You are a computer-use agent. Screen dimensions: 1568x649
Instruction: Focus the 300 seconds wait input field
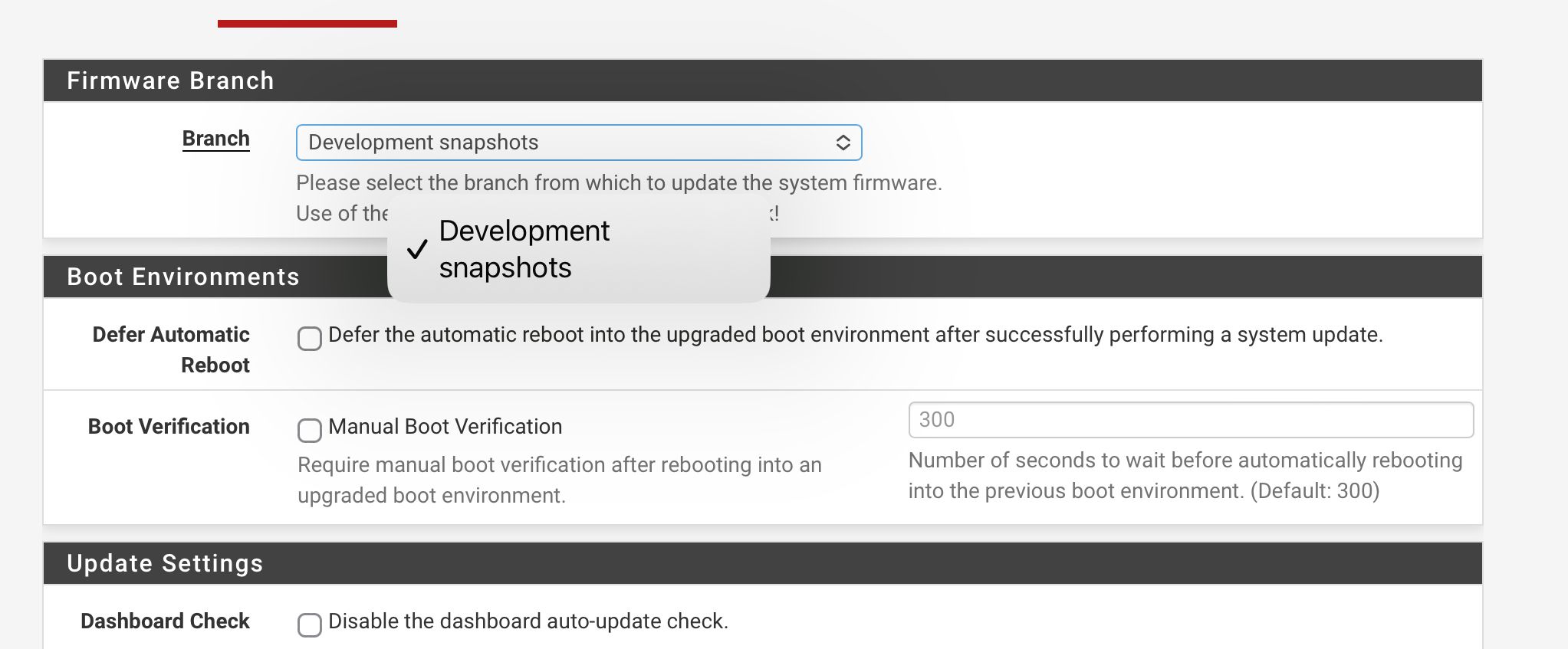click(1190, 420)
